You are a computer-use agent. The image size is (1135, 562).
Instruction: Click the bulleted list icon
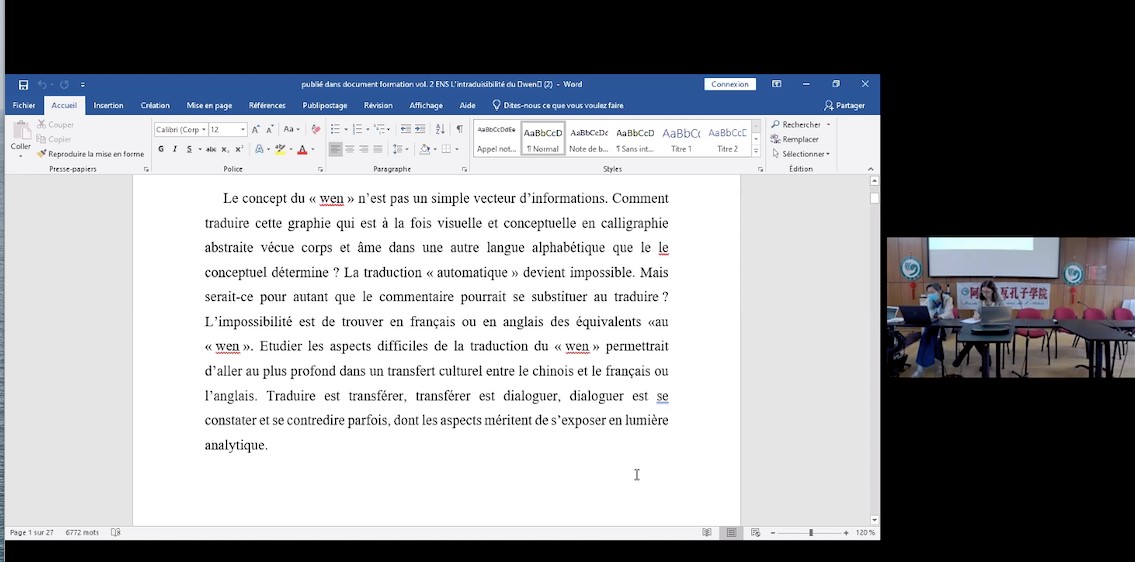(x=335, y=129)
